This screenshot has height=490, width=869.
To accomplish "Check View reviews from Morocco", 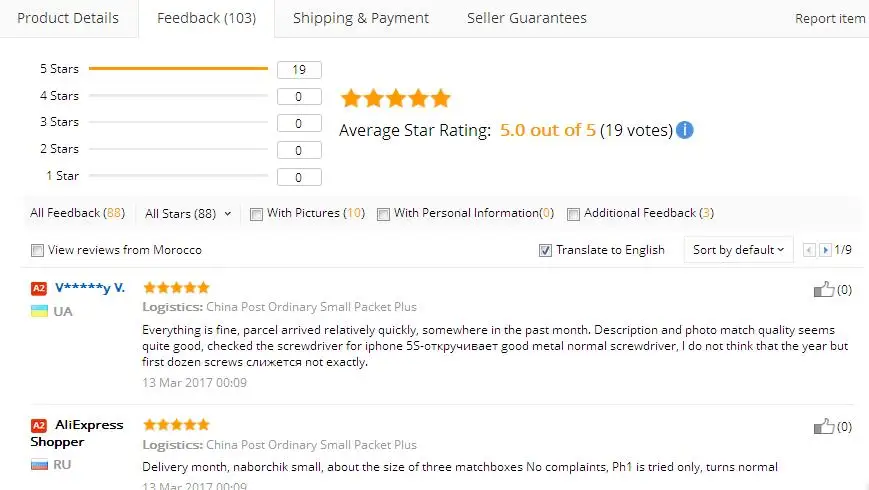I will pyautogui.click(x=37, y=251).
